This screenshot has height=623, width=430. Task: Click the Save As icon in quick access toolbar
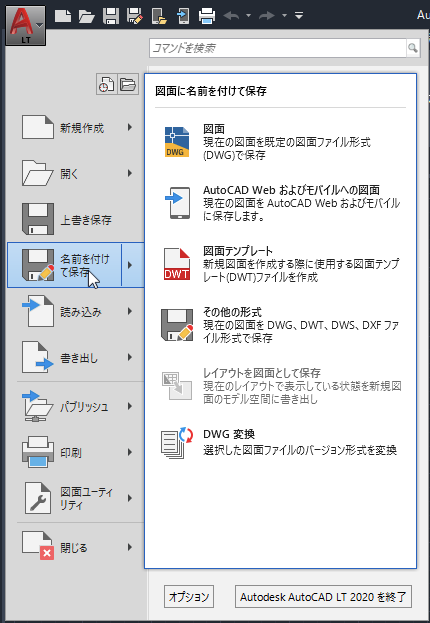(x=135, y=16)
